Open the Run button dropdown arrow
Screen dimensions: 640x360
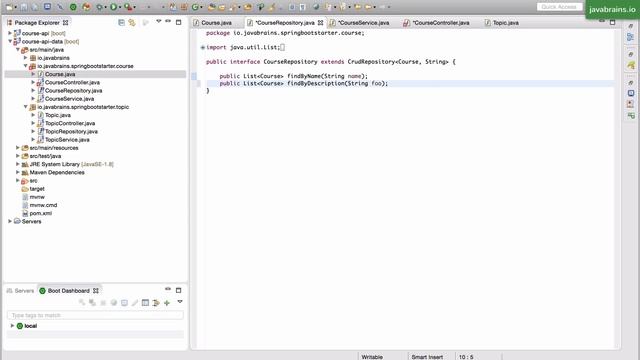[x=120, y=7]
